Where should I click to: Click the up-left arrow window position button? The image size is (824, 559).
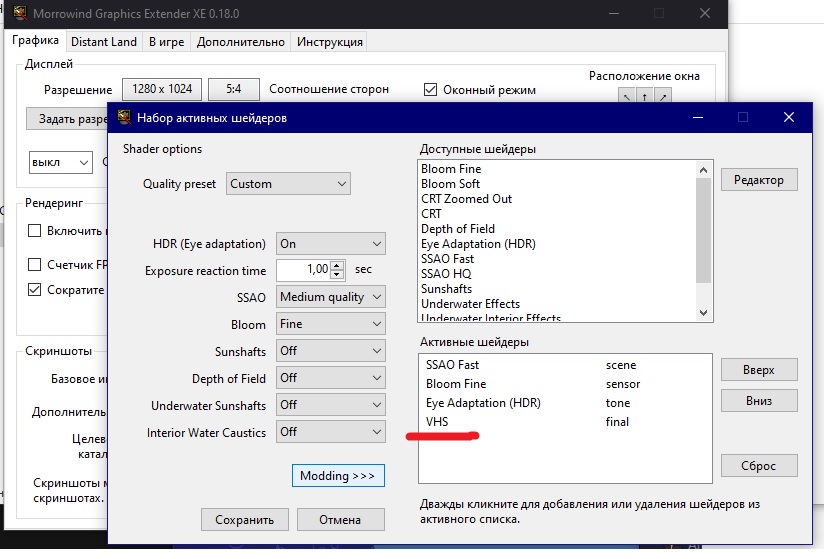pyautogui.click(x=626, y=96)
